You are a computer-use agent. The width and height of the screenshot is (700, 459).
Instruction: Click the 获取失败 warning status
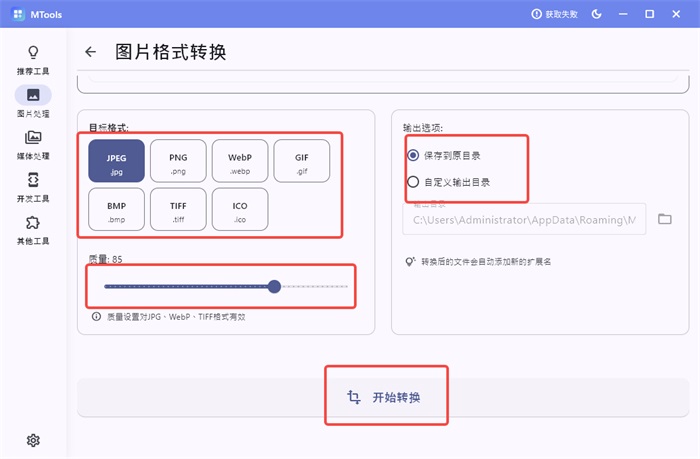(x=554, y=14)
